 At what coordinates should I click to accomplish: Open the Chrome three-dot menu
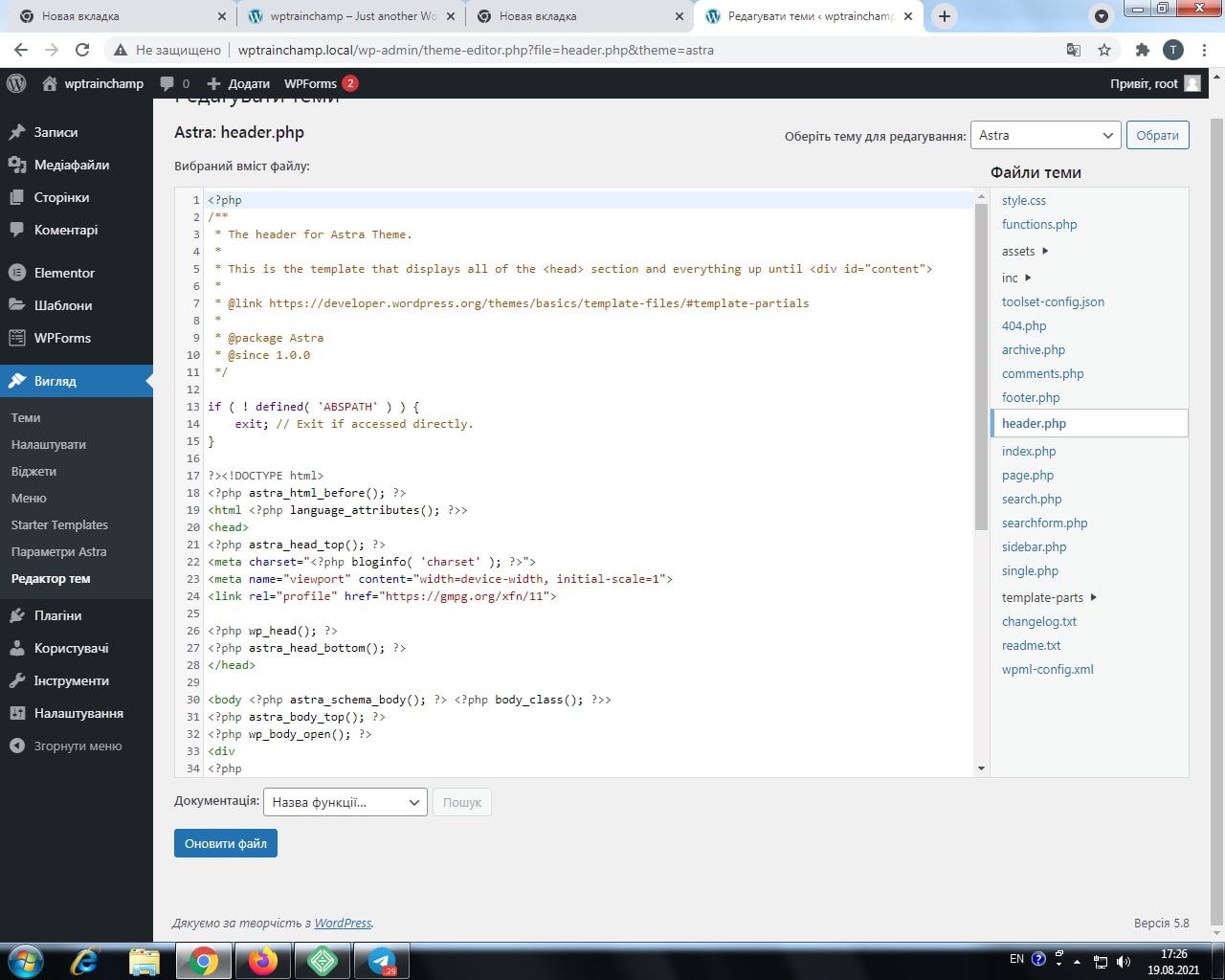click(1203, 50)
